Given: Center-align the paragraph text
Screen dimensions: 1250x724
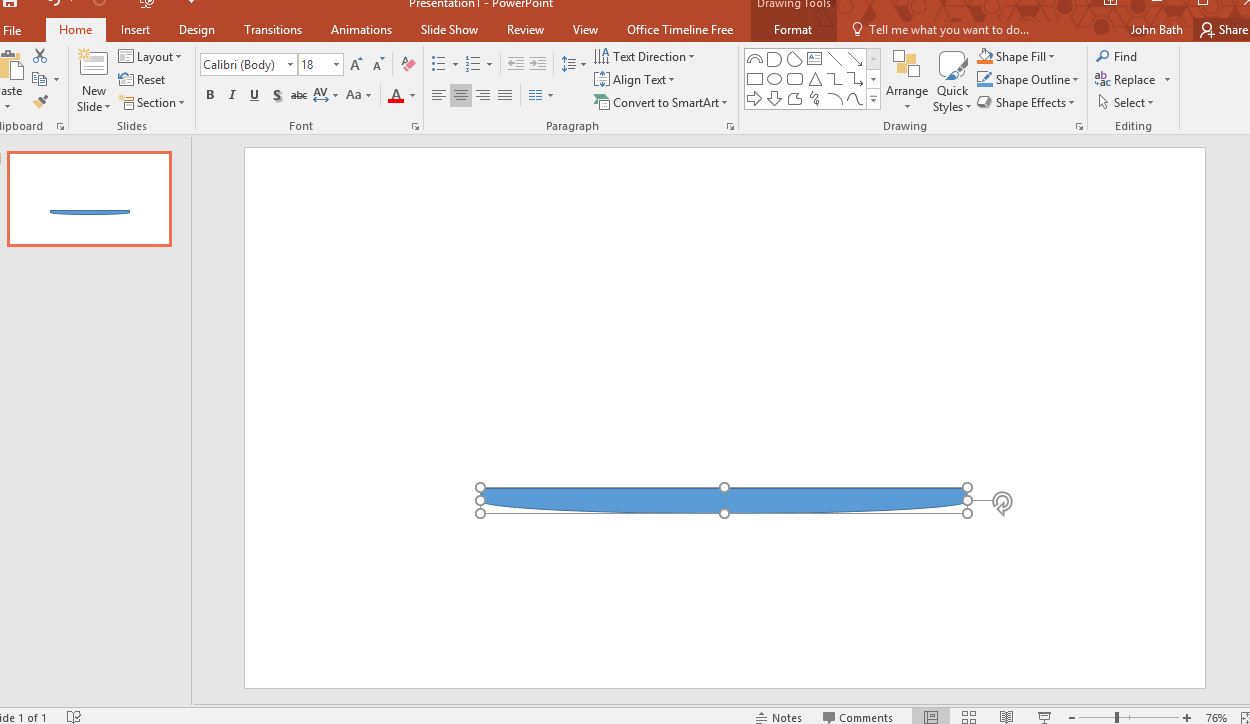Looking at the screenshot, I should point(460,95).
